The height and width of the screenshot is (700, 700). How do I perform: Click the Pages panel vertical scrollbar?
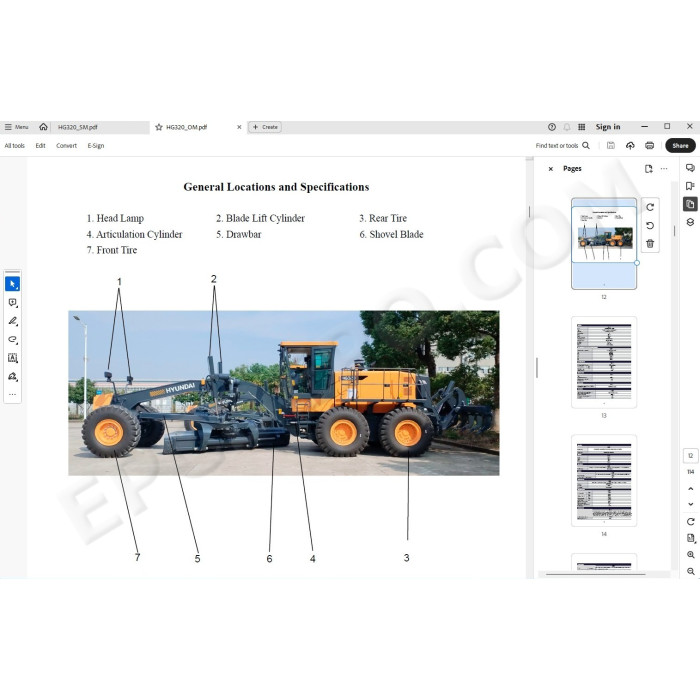tap(674, 231)
